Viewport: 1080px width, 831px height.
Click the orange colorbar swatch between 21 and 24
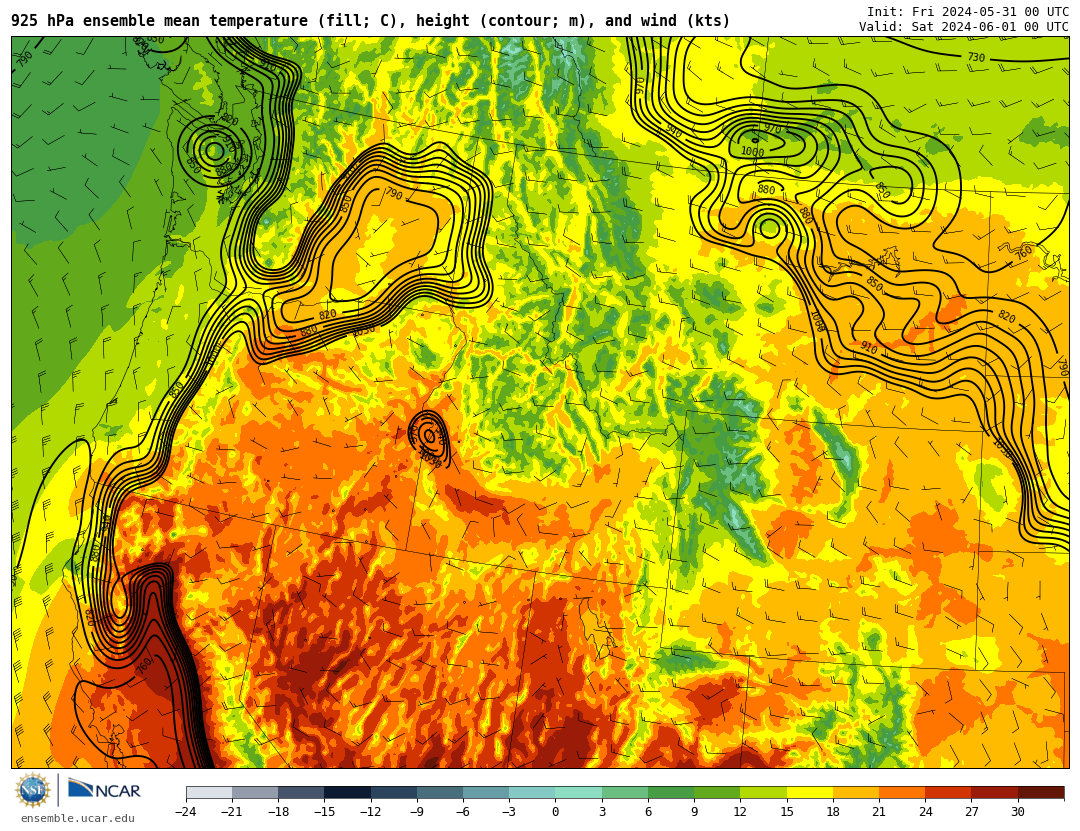pos(902,792)
